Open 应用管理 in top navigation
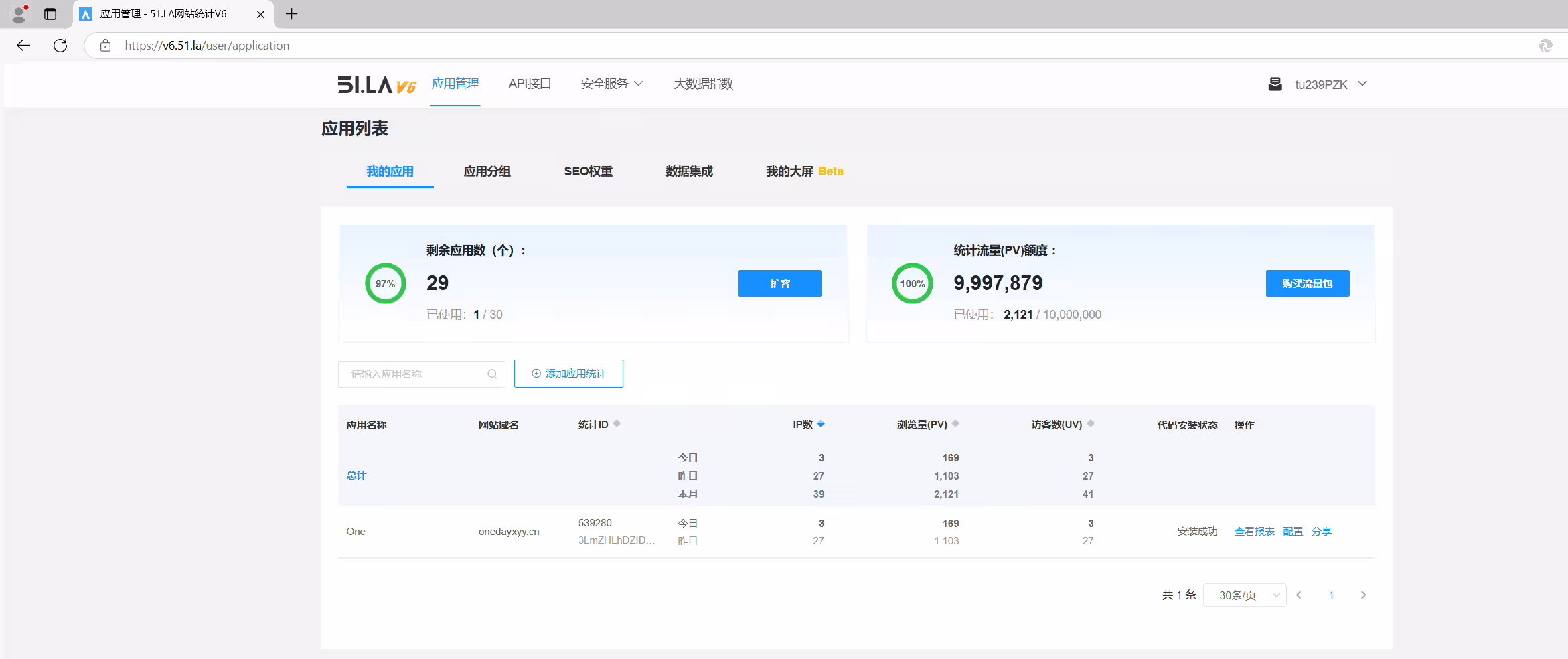Image resolution: width=1568 pixels, height=659 pixels. click(455, 84)
